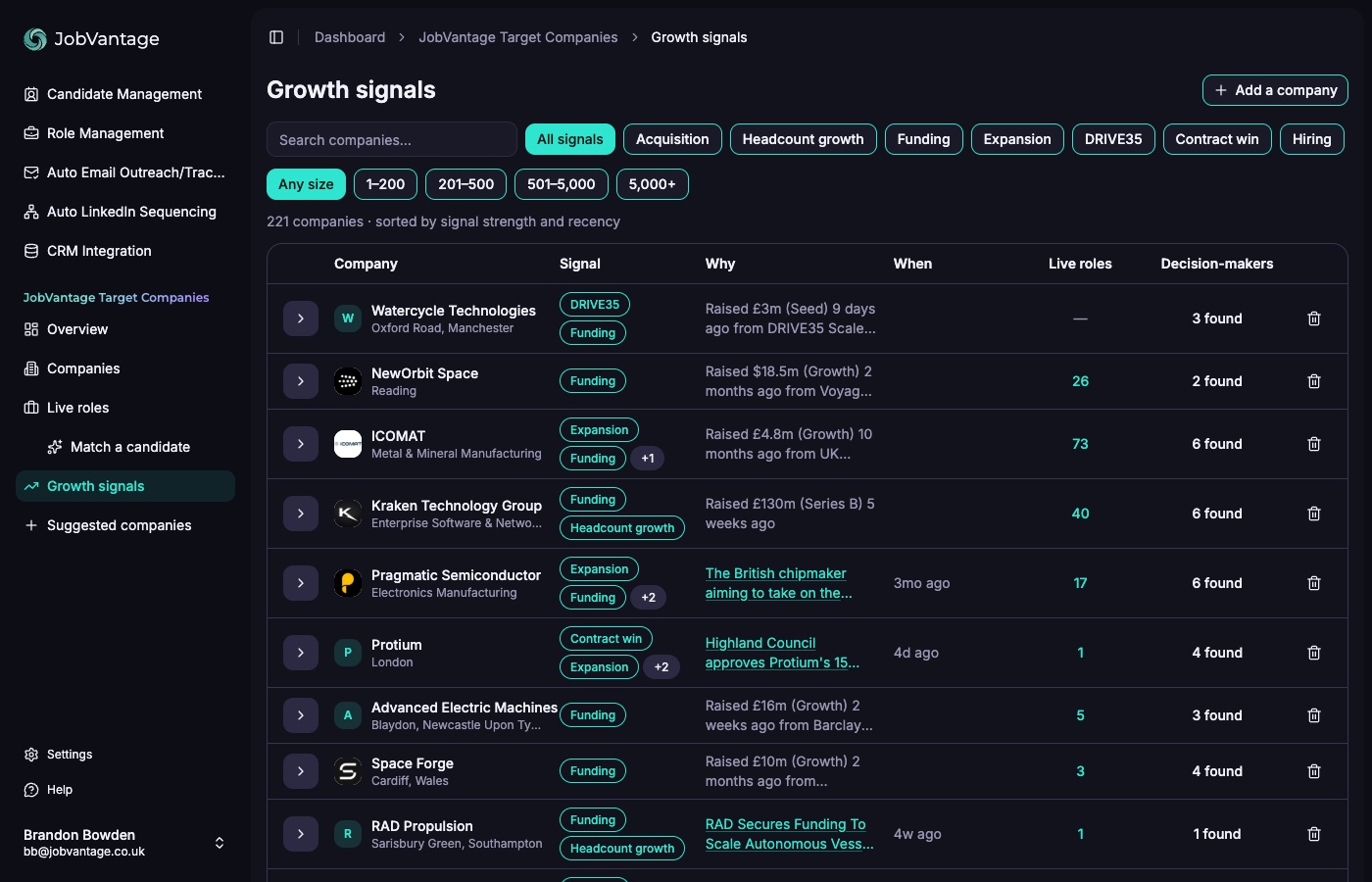Trash the RAD Propulsion entry
The height and width of the screenshot is (882, 1372).
click(x=1314, y=834)
